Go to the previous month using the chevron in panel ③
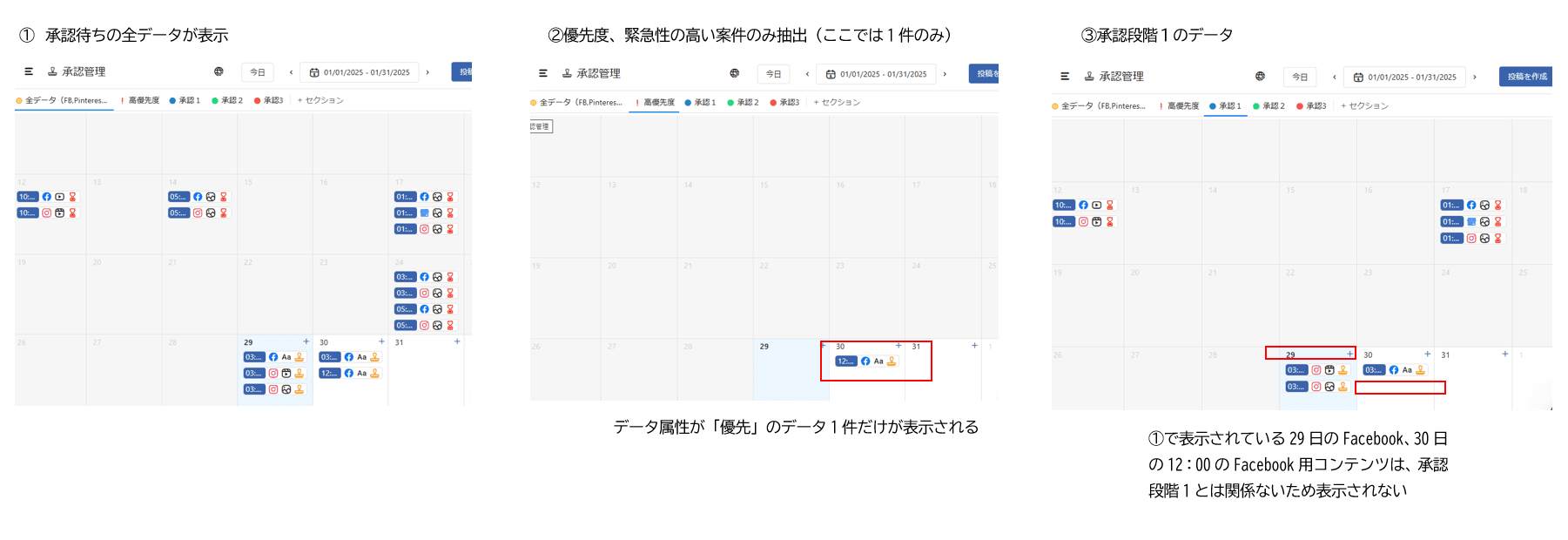 1334,77
